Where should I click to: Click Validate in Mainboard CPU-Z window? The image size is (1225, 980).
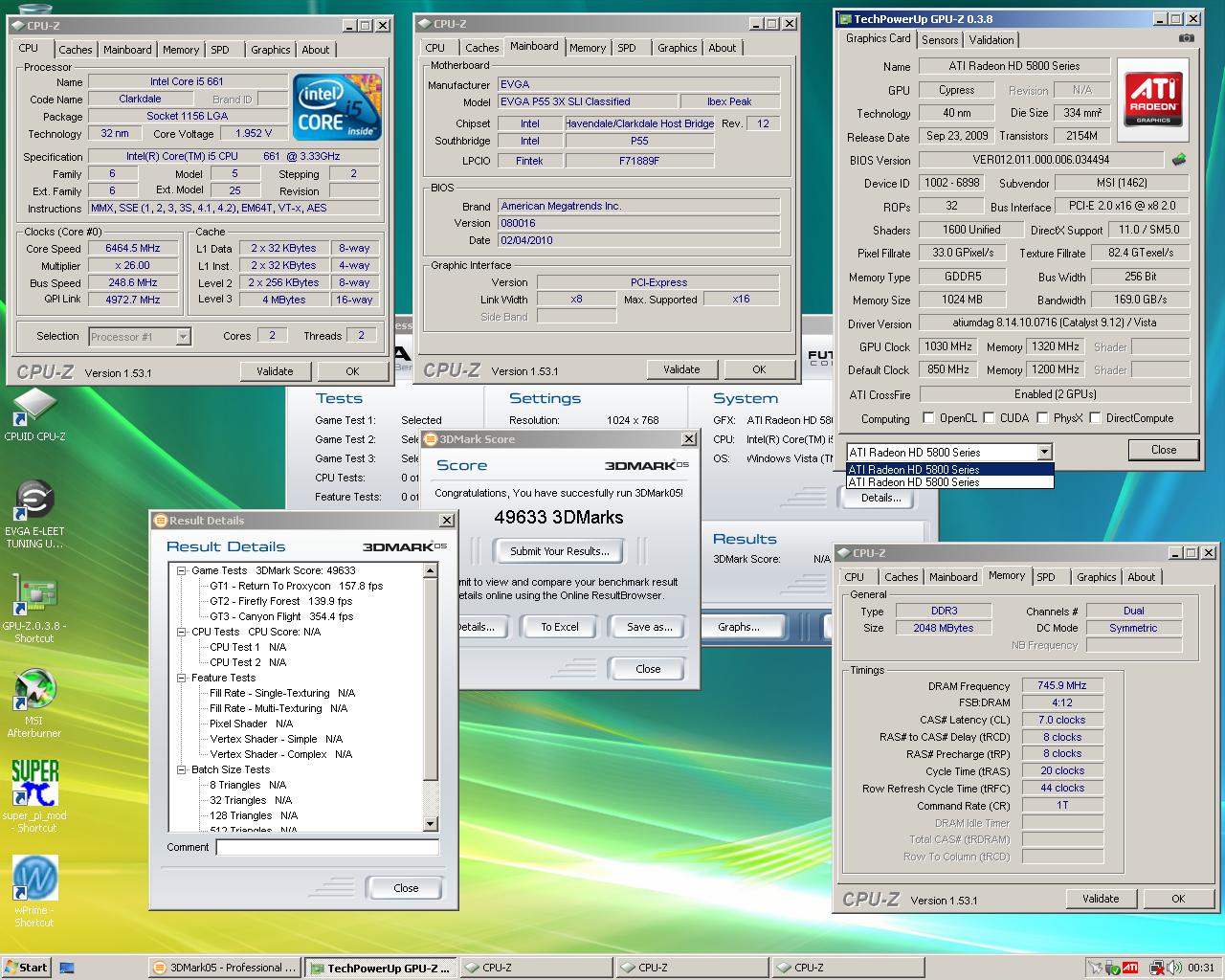[x=681, y=369]
